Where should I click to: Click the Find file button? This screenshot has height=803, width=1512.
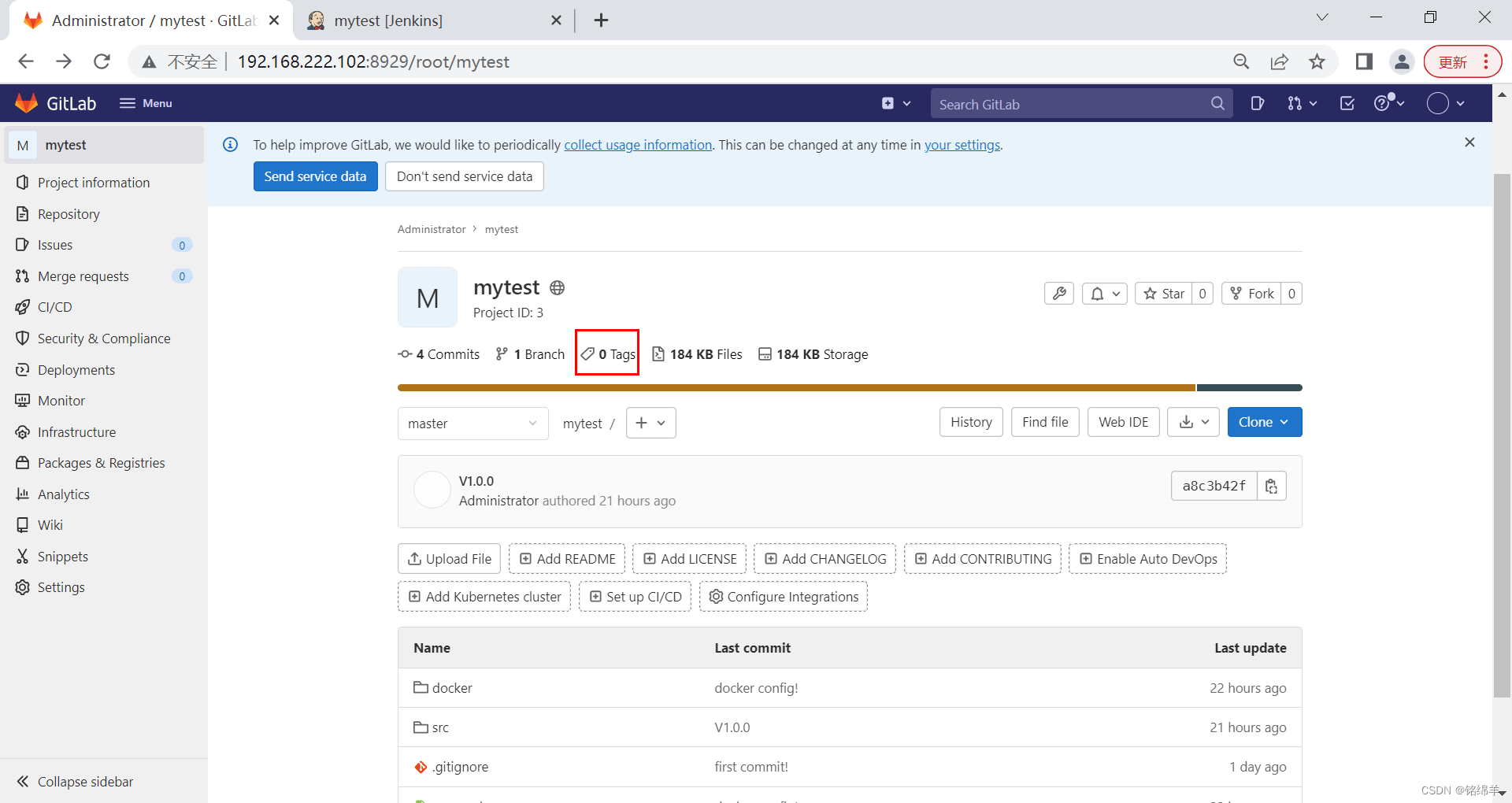(x=1045, y=422)
